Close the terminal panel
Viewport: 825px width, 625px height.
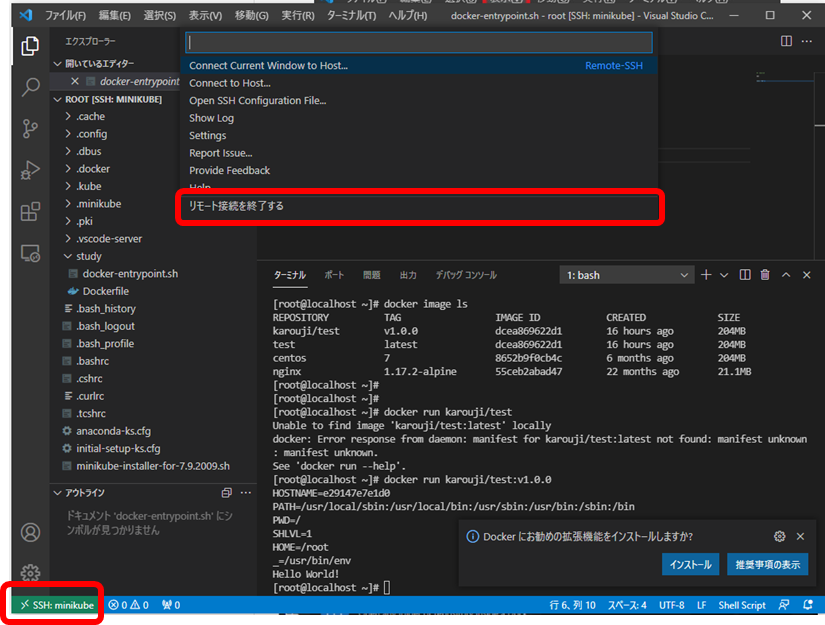(807, 275)
